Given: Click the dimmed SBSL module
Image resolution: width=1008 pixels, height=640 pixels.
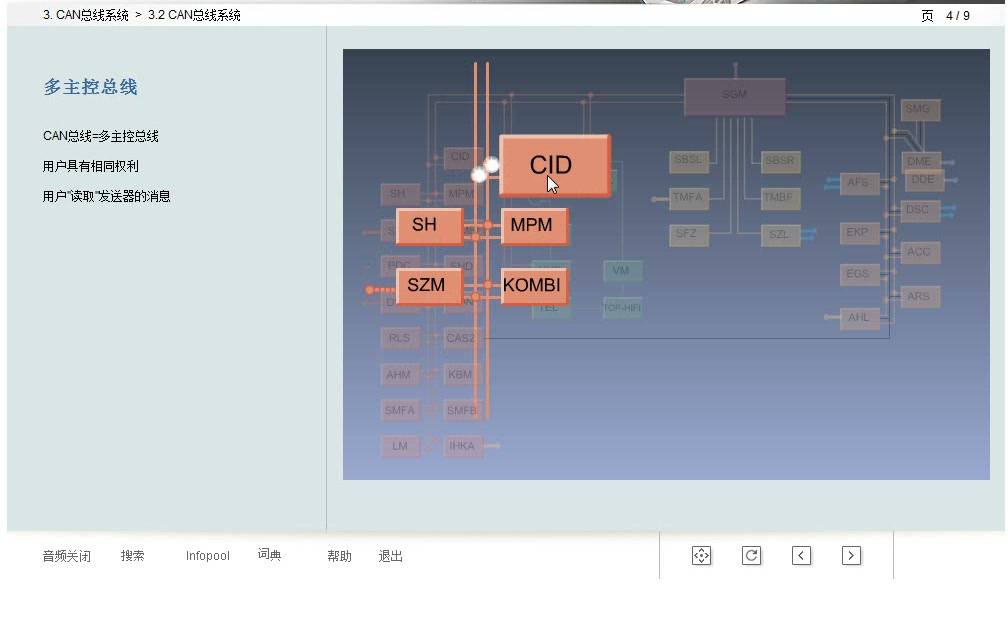Looking at the screenshot, I should (688, 161).
